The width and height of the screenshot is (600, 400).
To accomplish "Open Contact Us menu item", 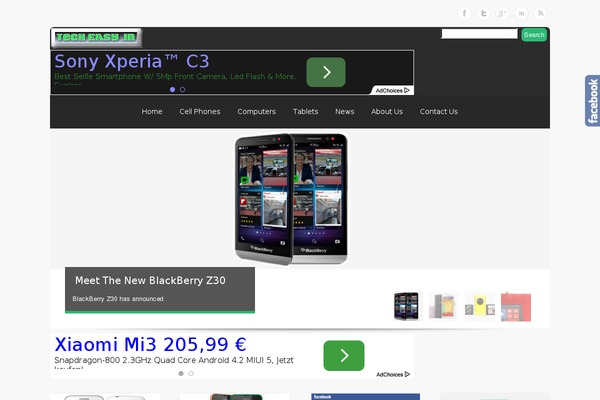I will point(439,111).
